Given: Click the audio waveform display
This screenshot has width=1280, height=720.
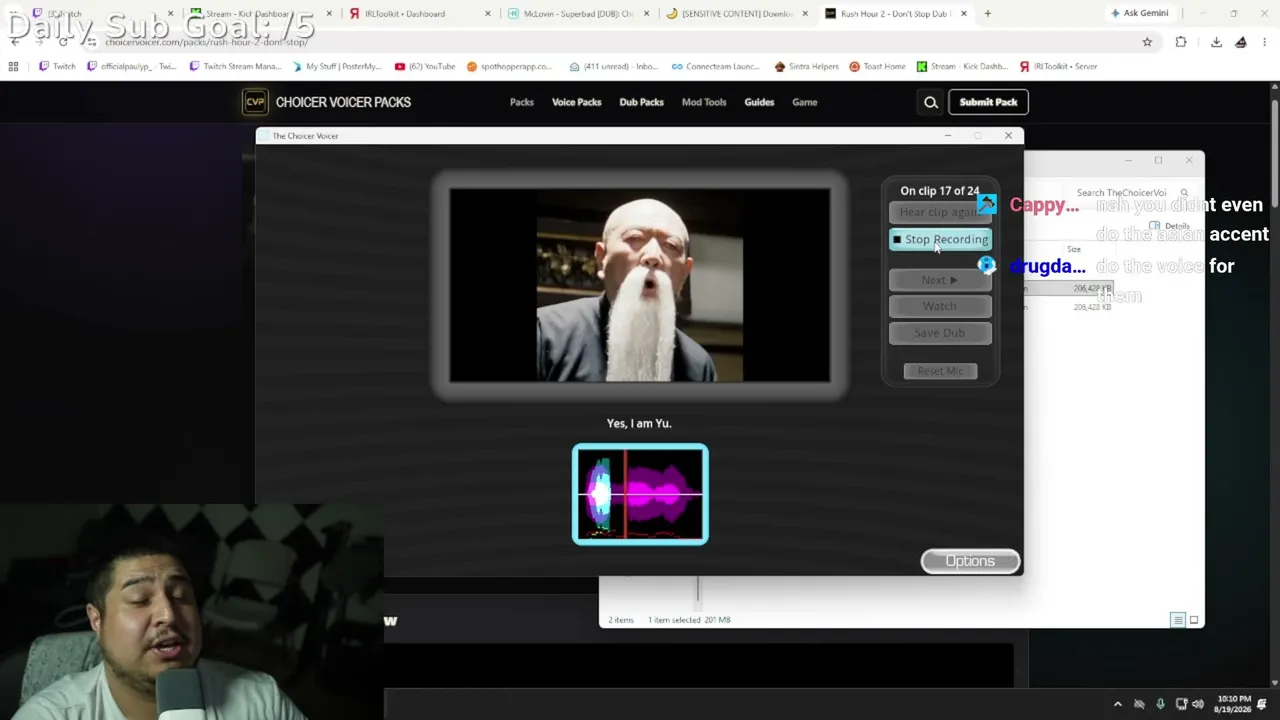Looking at the screenshot, I should (x=640, y=495).
